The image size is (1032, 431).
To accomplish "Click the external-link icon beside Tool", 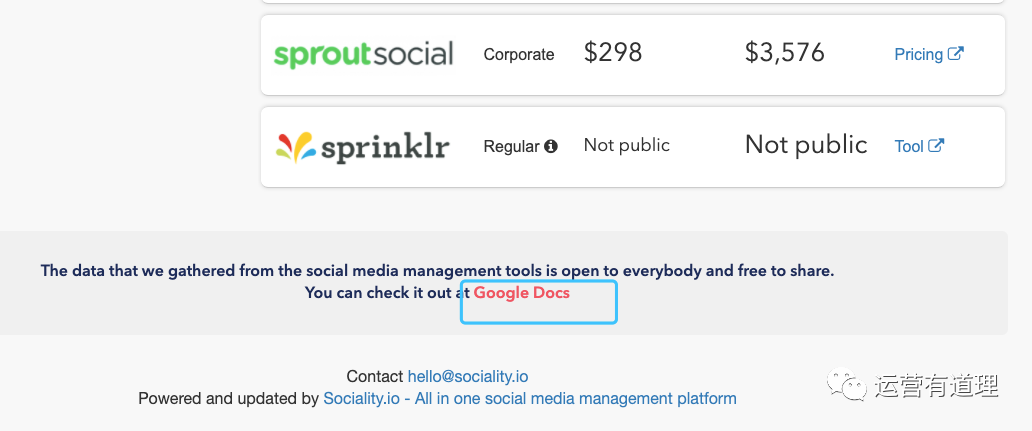I will tap(937, 145).
